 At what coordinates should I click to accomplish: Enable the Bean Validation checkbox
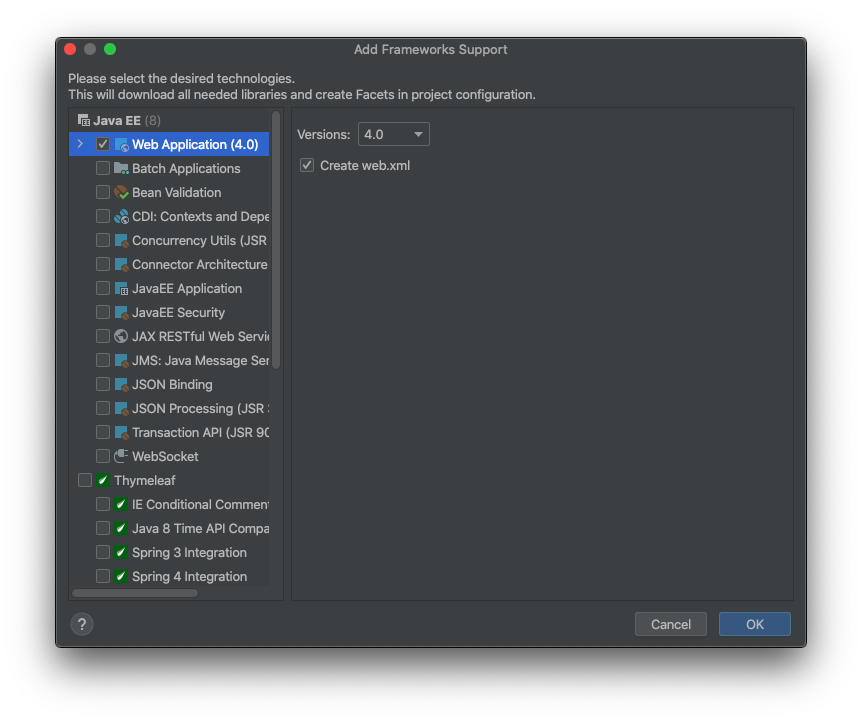coord(103,192)
